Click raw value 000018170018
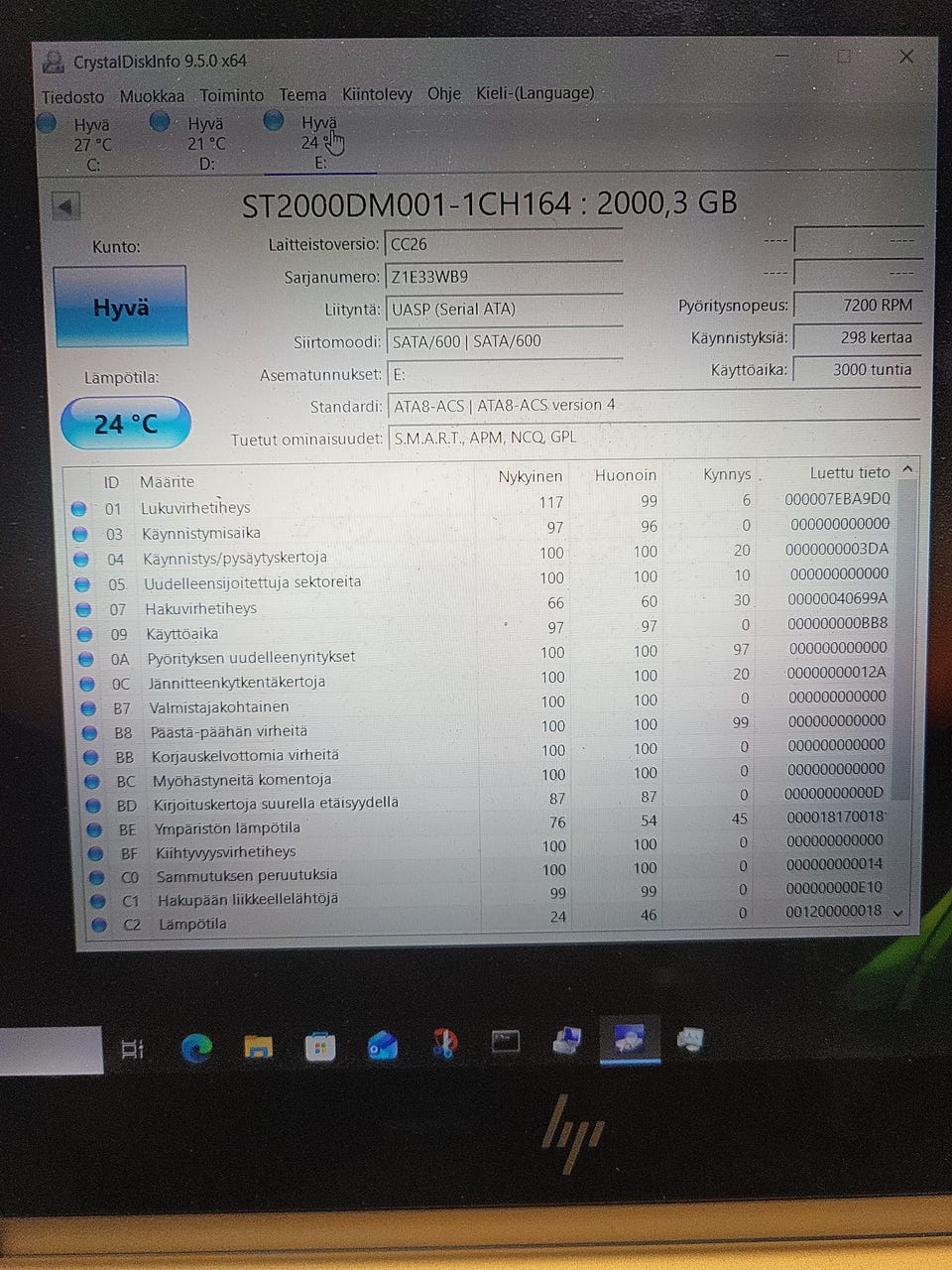Image resolution: width=952 pixels, height=1270 pixels. pyautogui.click(x=837, y=817)
